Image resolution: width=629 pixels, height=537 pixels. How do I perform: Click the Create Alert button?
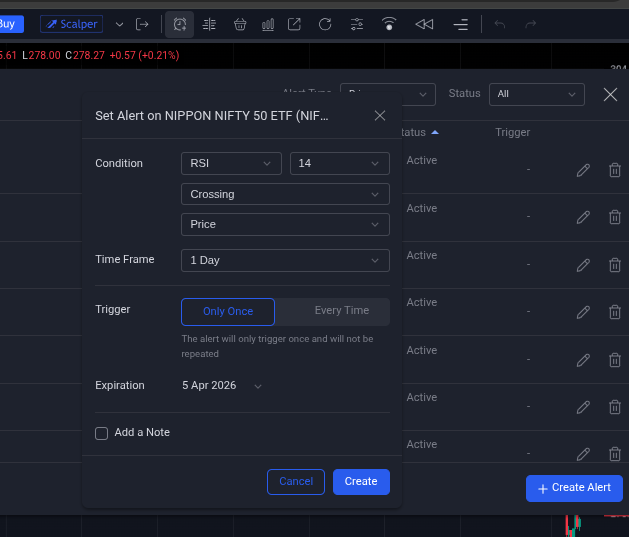point(574,488)
